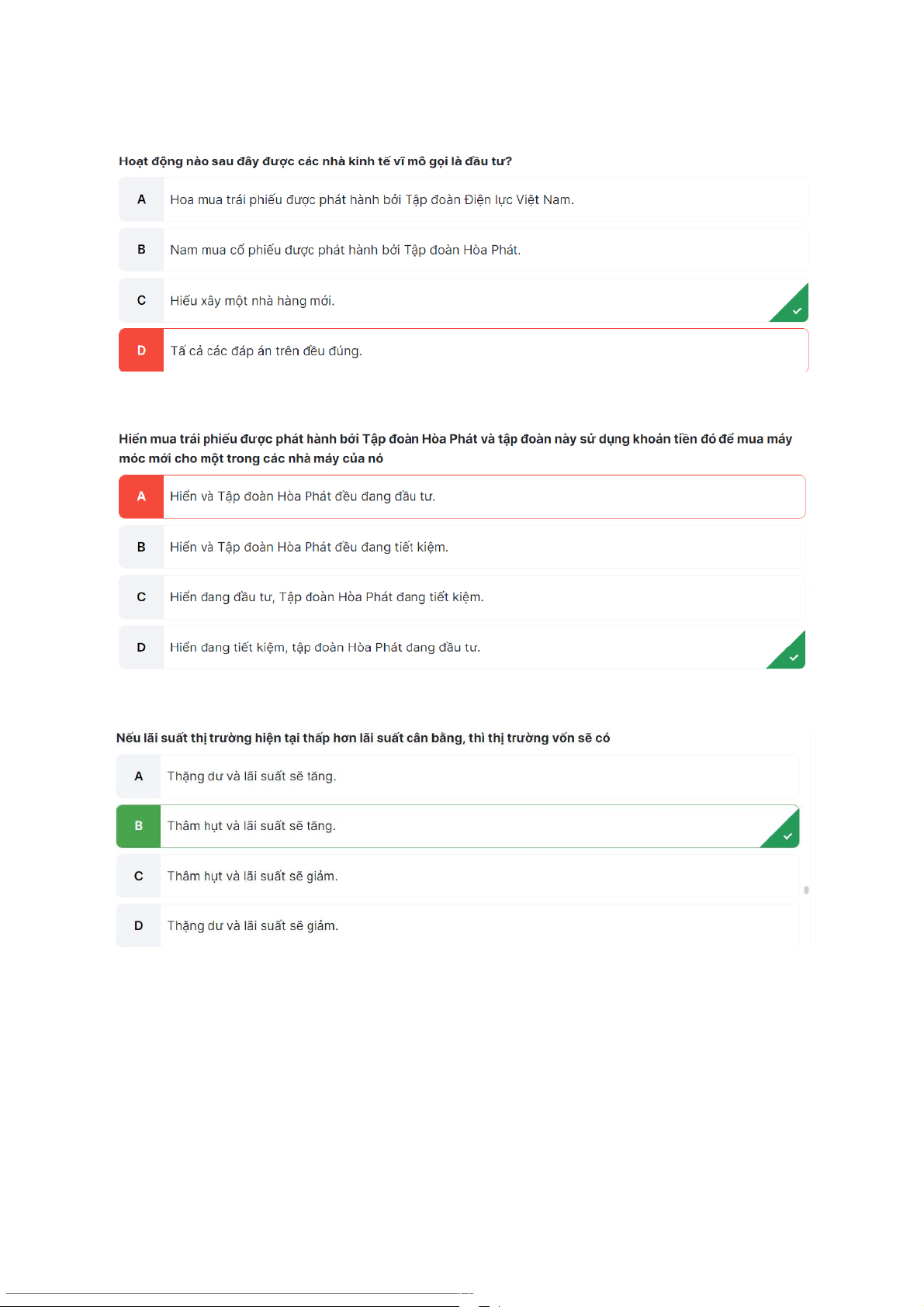This screenshot has width=924, height=1307.
Task: Choose option text 'Hiểu xây một nhà hàng mới'
Action: (x=252, y=301)
